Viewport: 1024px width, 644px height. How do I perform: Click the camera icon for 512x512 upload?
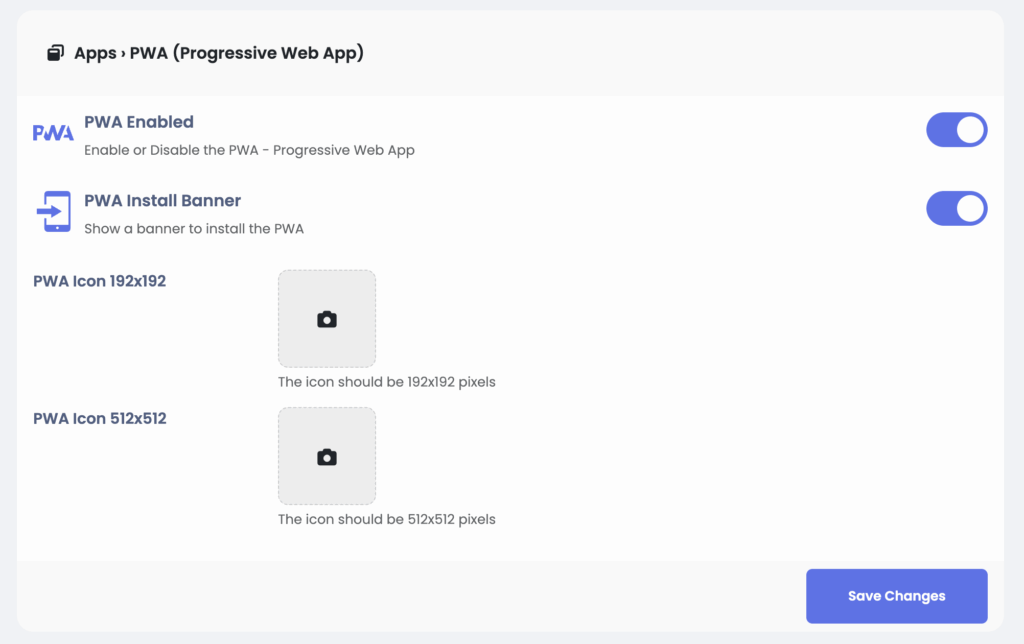point(327,457)
